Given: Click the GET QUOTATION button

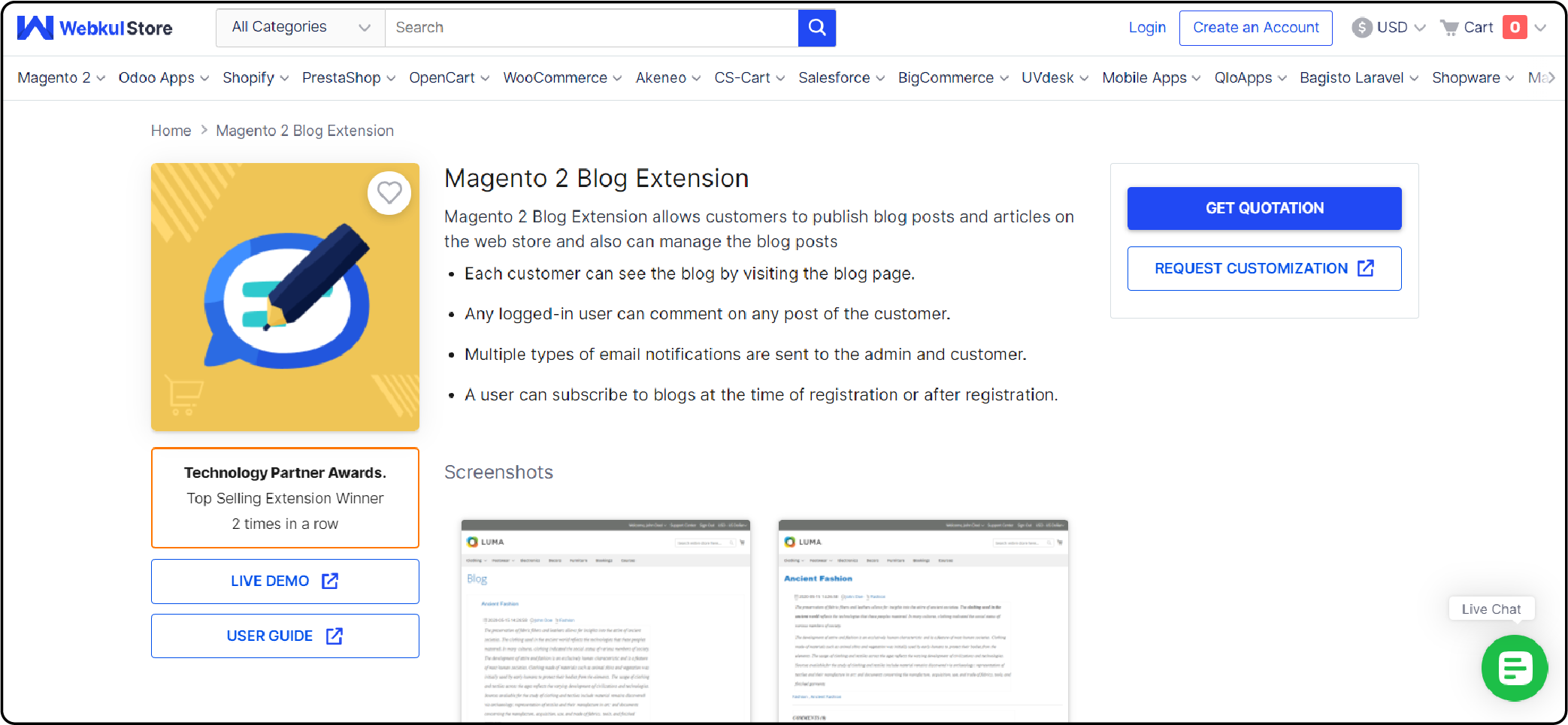Looking at the screenshot, I should [x=1264, y=208].
